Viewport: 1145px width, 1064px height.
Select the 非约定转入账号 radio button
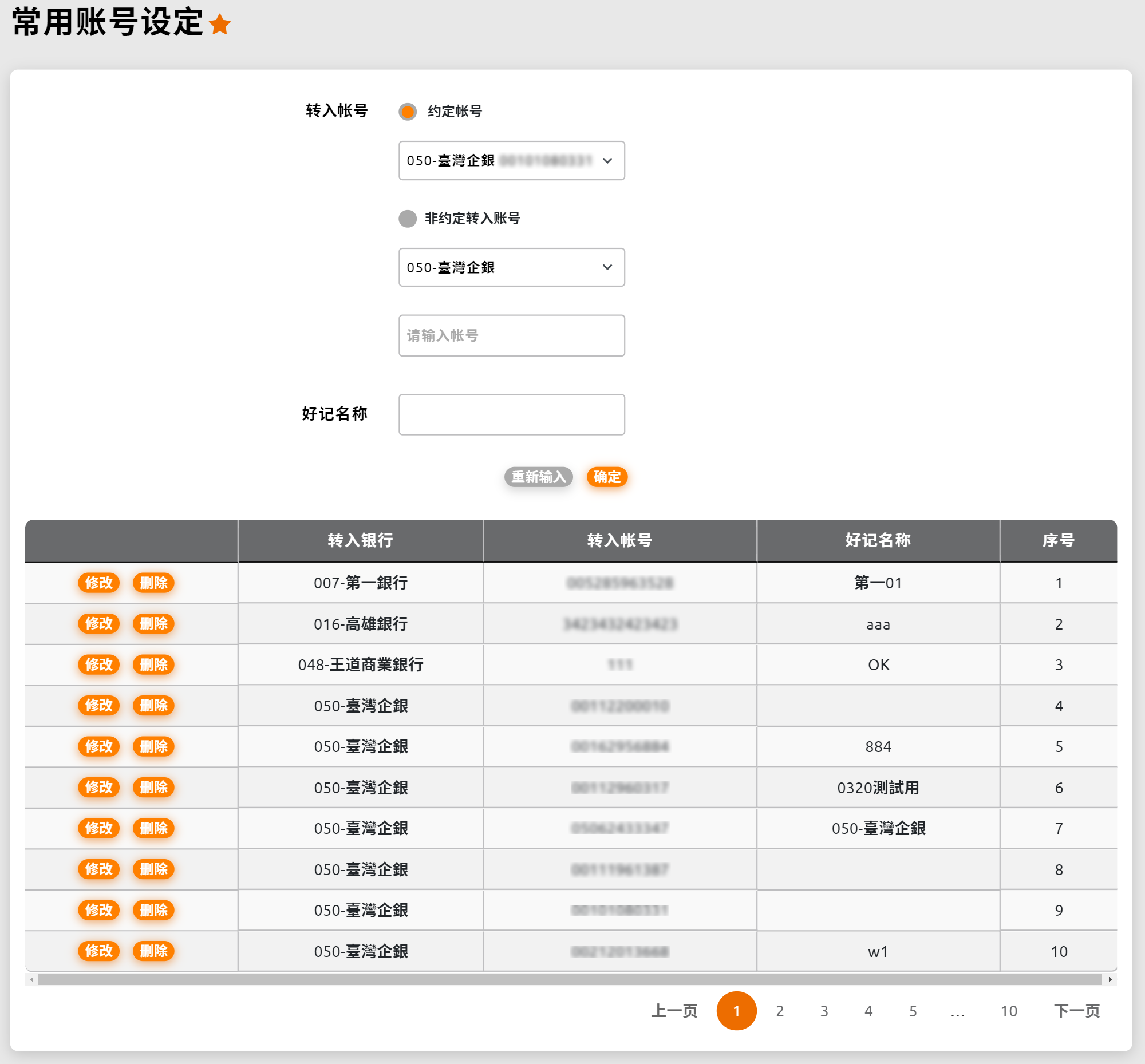pyautogui.click(x=408, y=219)
